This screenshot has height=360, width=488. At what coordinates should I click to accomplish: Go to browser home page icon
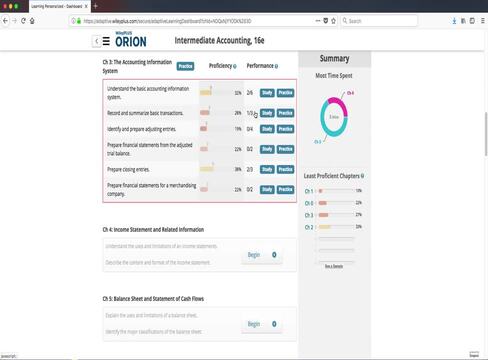click(32, 21)
